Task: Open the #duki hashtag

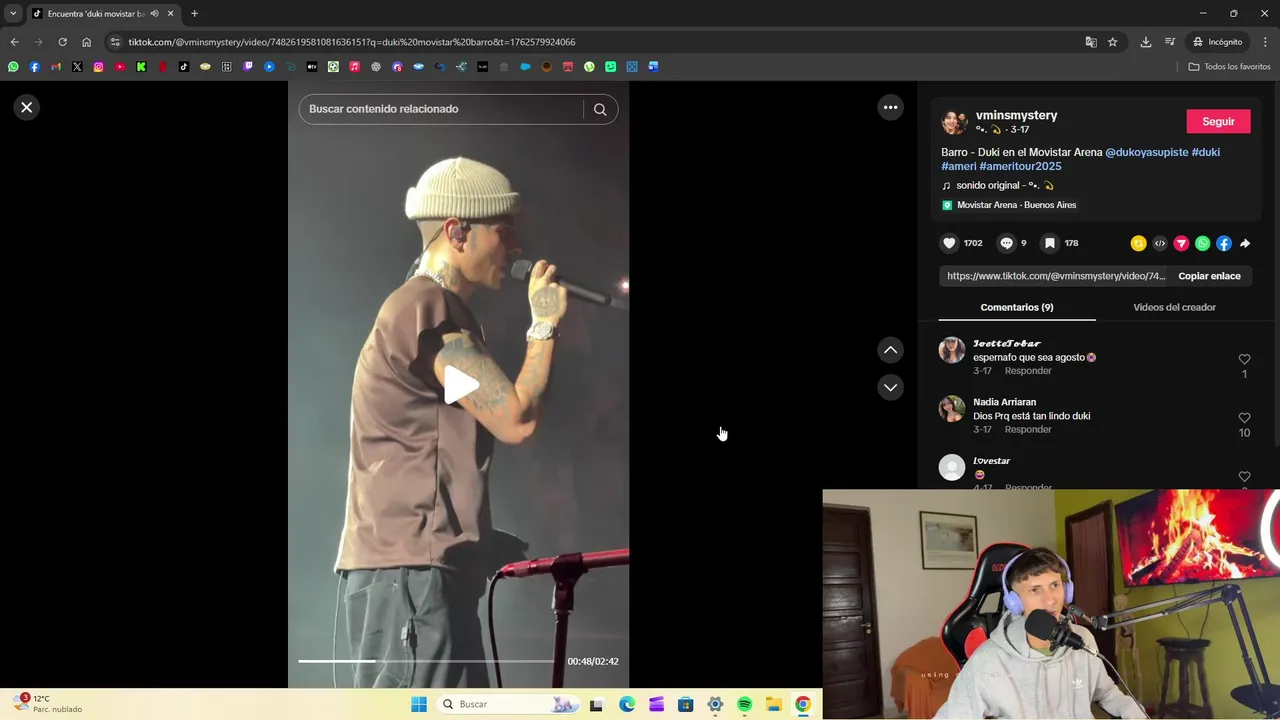Action: point(1205,152)
